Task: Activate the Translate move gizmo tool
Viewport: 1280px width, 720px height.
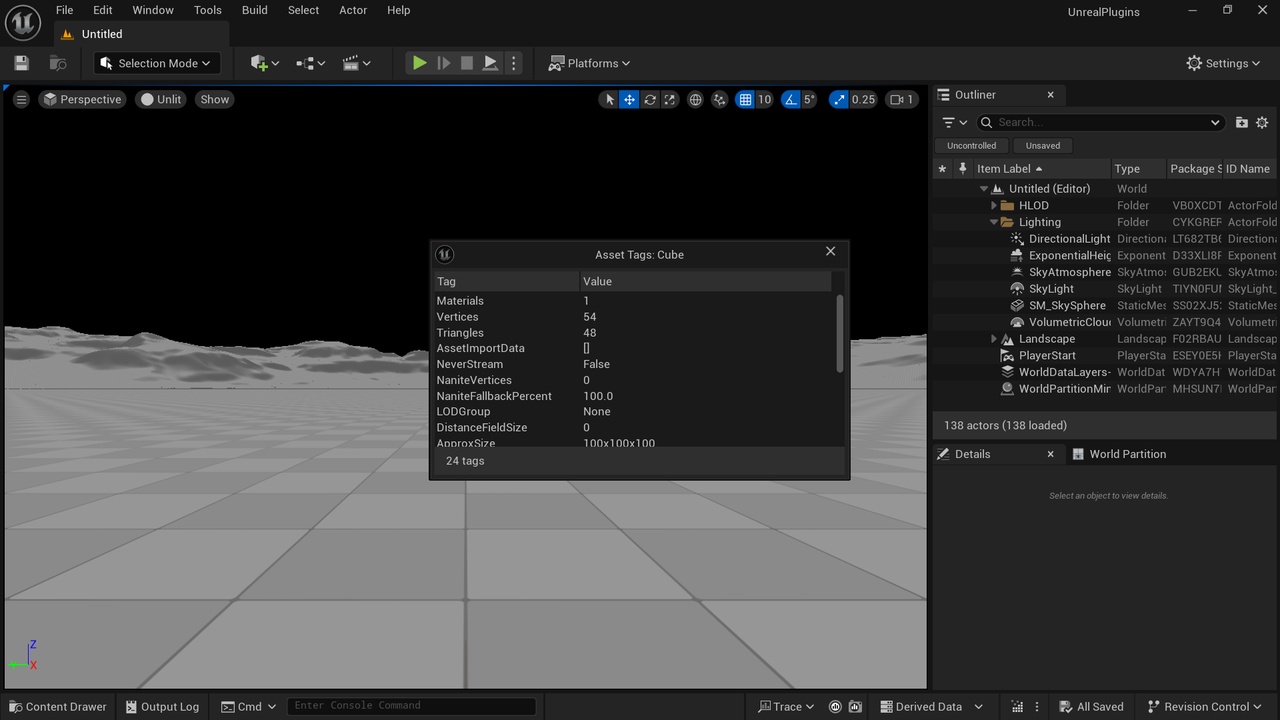Action: (629, 99)
